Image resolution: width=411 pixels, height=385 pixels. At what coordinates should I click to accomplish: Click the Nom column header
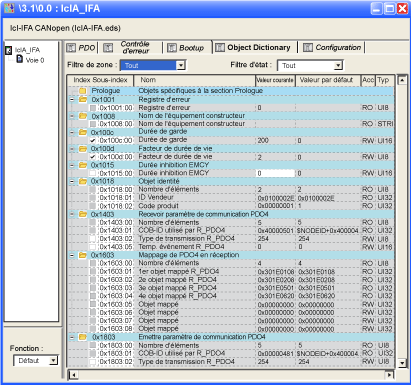point(194,80)
